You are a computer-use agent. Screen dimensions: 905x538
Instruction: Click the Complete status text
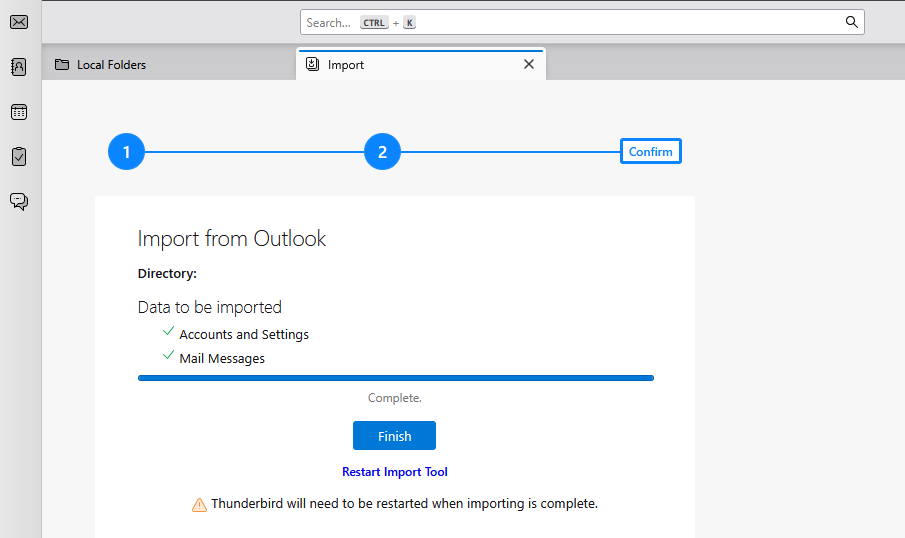pyautogui.click(x=395, y=398)
